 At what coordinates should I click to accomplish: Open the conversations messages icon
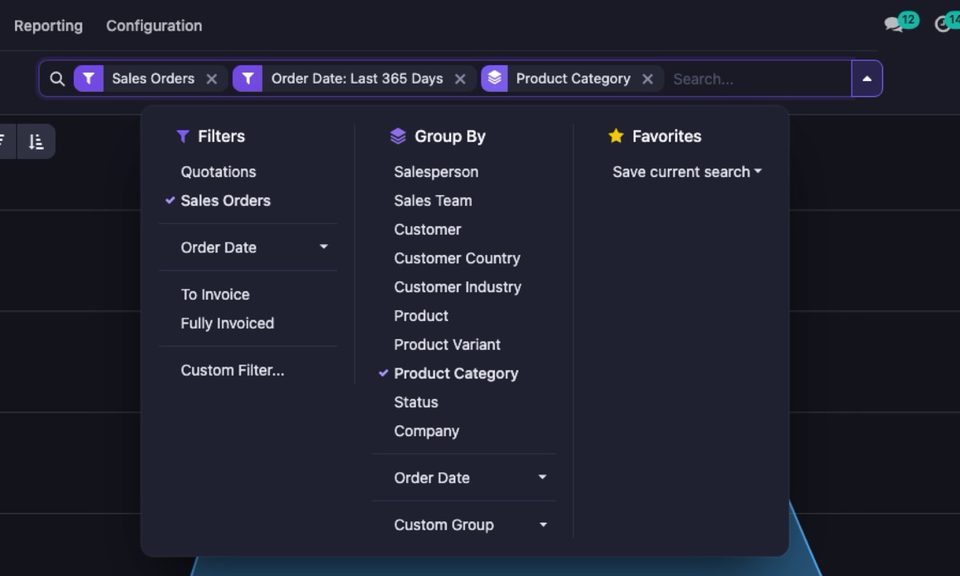click(x=893, y=24)
